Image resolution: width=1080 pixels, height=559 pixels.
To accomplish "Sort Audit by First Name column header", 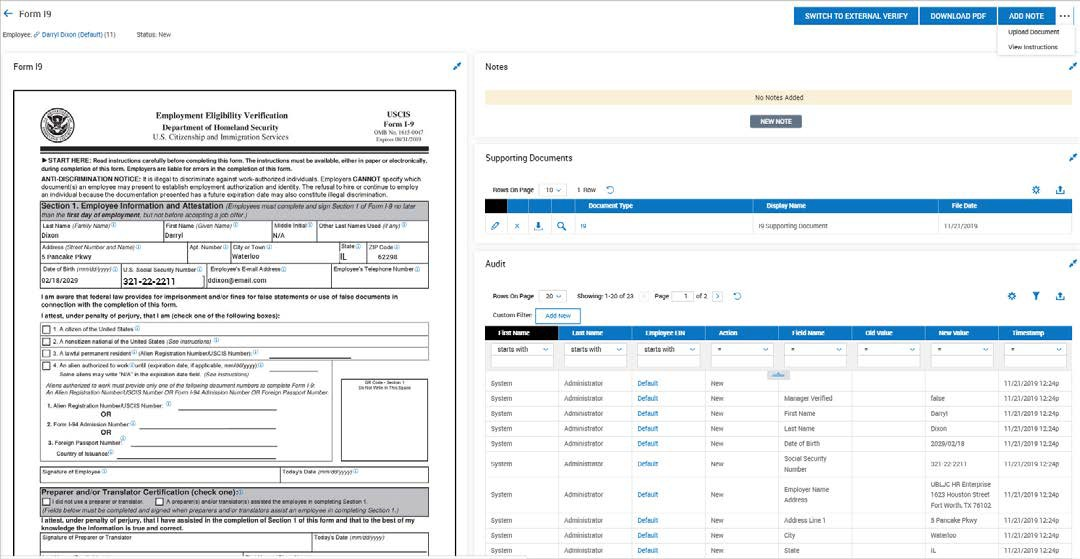I will click(x=521, y=333).
